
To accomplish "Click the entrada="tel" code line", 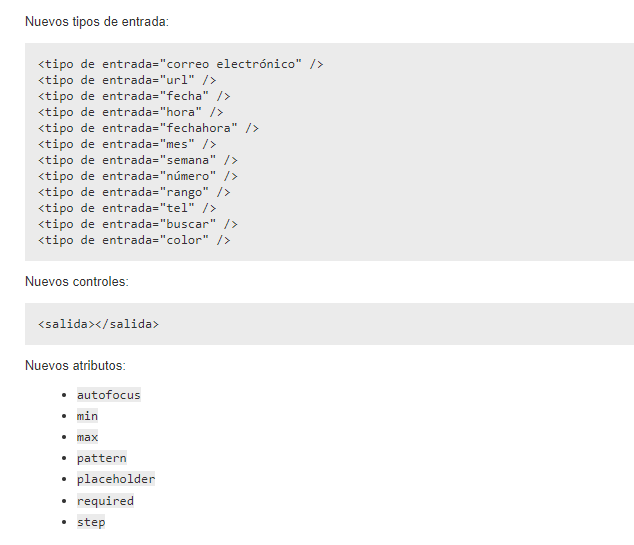I will pyautogui.click(x=127, y=208).
